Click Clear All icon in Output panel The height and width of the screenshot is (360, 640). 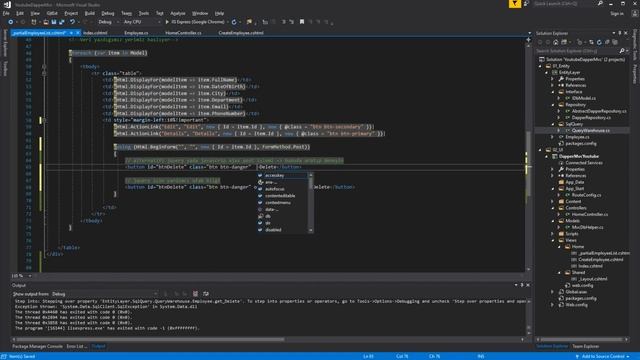tap(195, 293)
